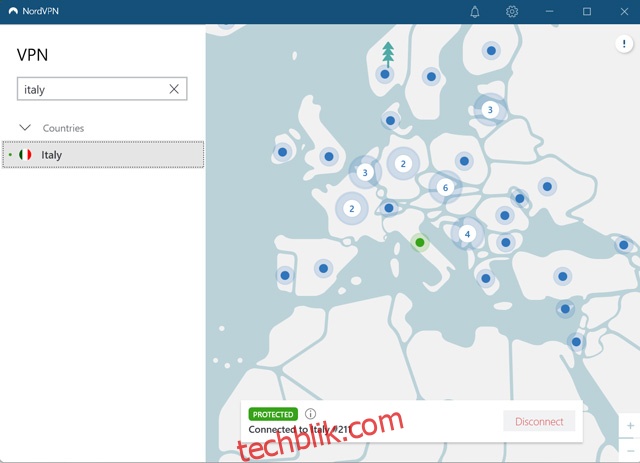Click the PROTECTED status badge
Image resolution: width=640 pixels, height=463 pixels.
pyautogui.click(x=273, y=414)
